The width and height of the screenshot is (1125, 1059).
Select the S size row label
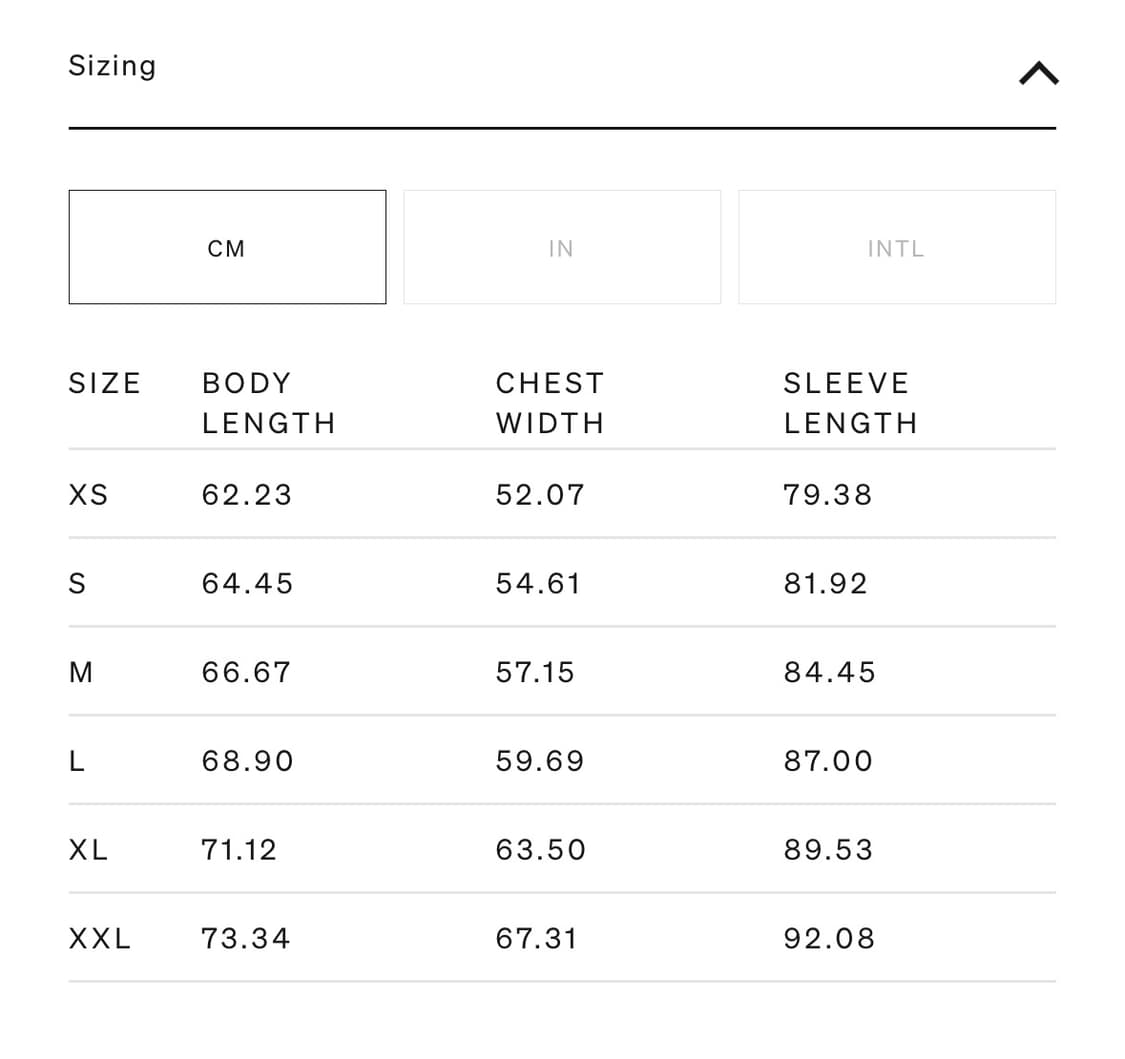point(77,584)
